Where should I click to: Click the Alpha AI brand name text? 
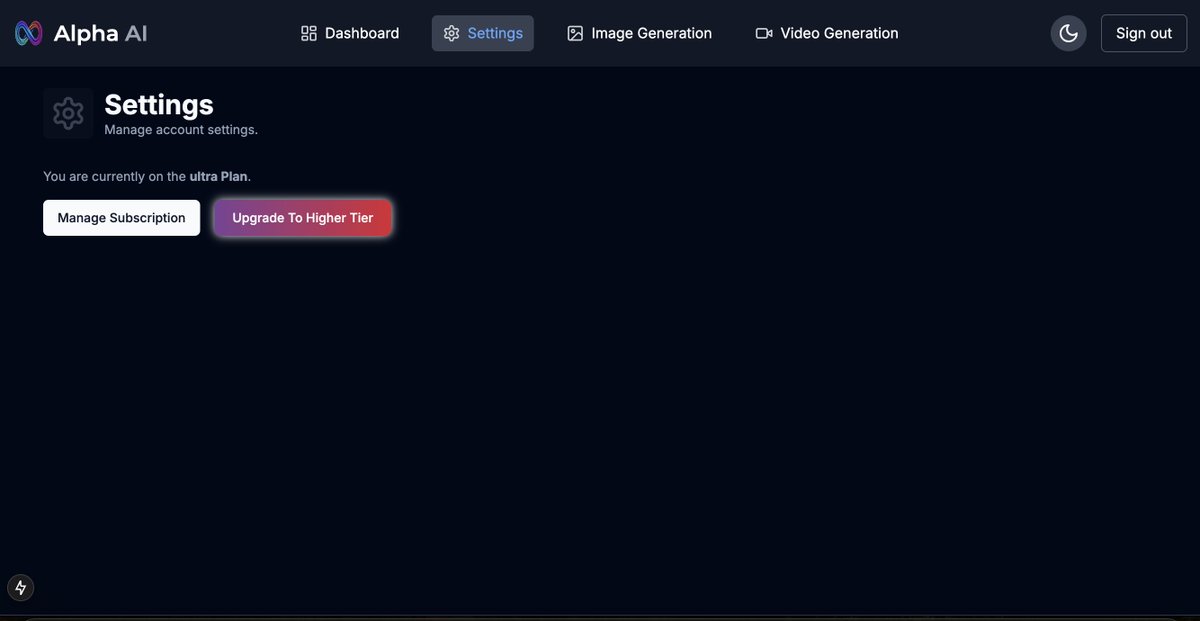tap(100, 33)
